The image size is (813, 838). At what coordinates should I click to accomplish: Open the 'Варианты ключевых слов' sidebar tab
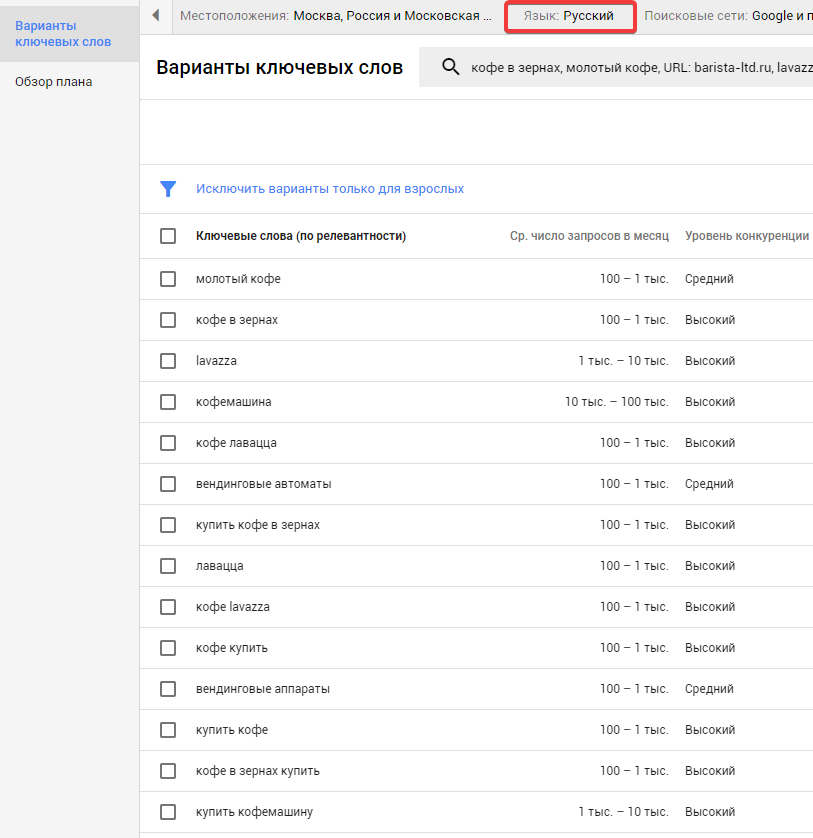coord(63,34)
